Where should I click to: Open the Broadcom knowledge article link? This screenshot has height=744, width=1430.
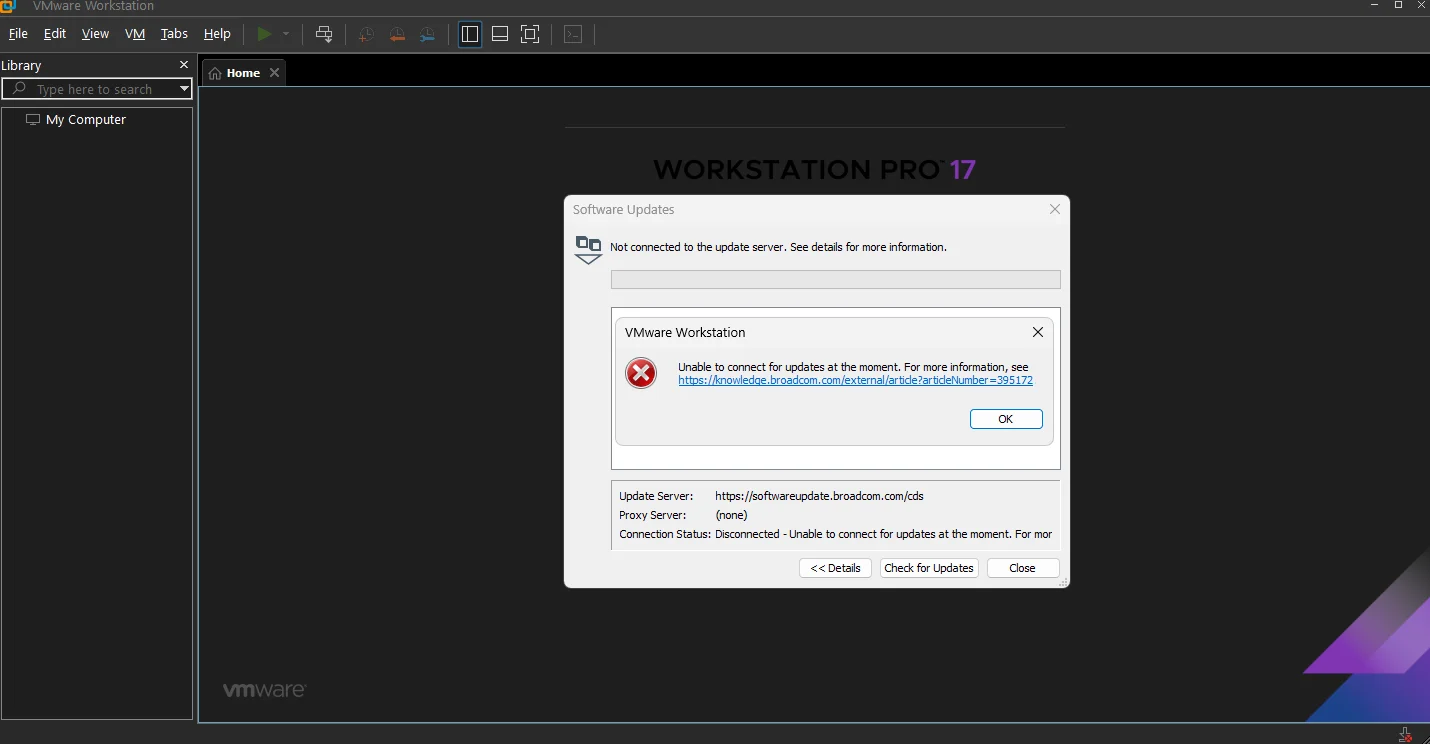(855, 380)
